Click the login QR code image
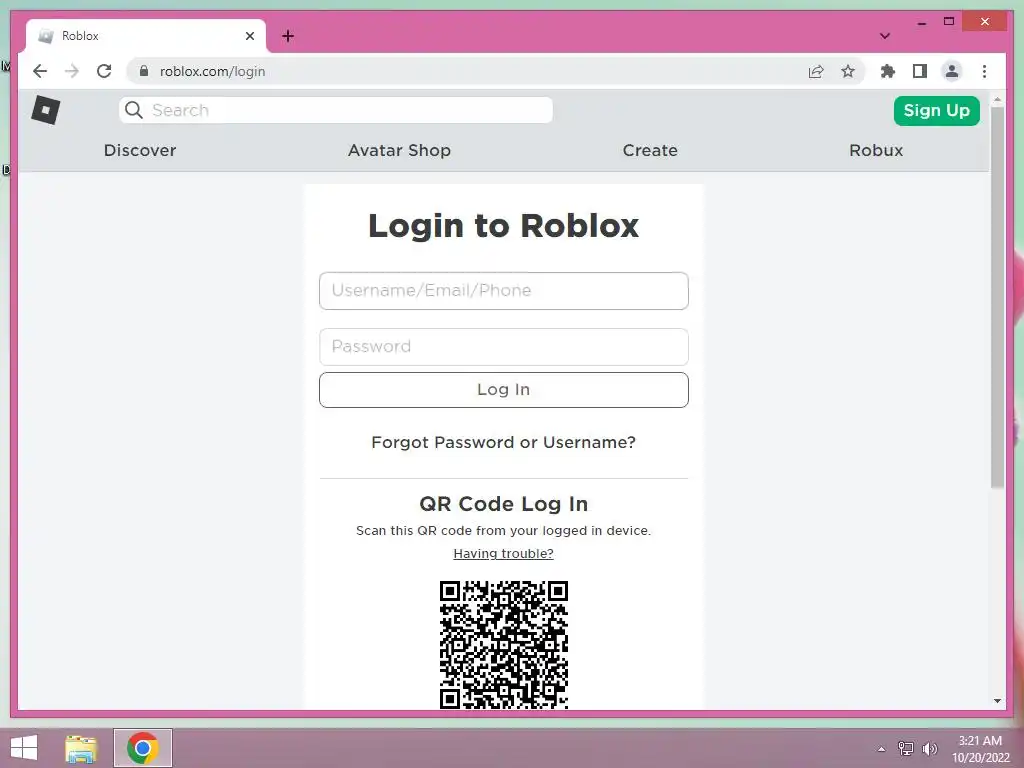The height and width of the screenshot is (768, 1024). (x=504, y=645)
